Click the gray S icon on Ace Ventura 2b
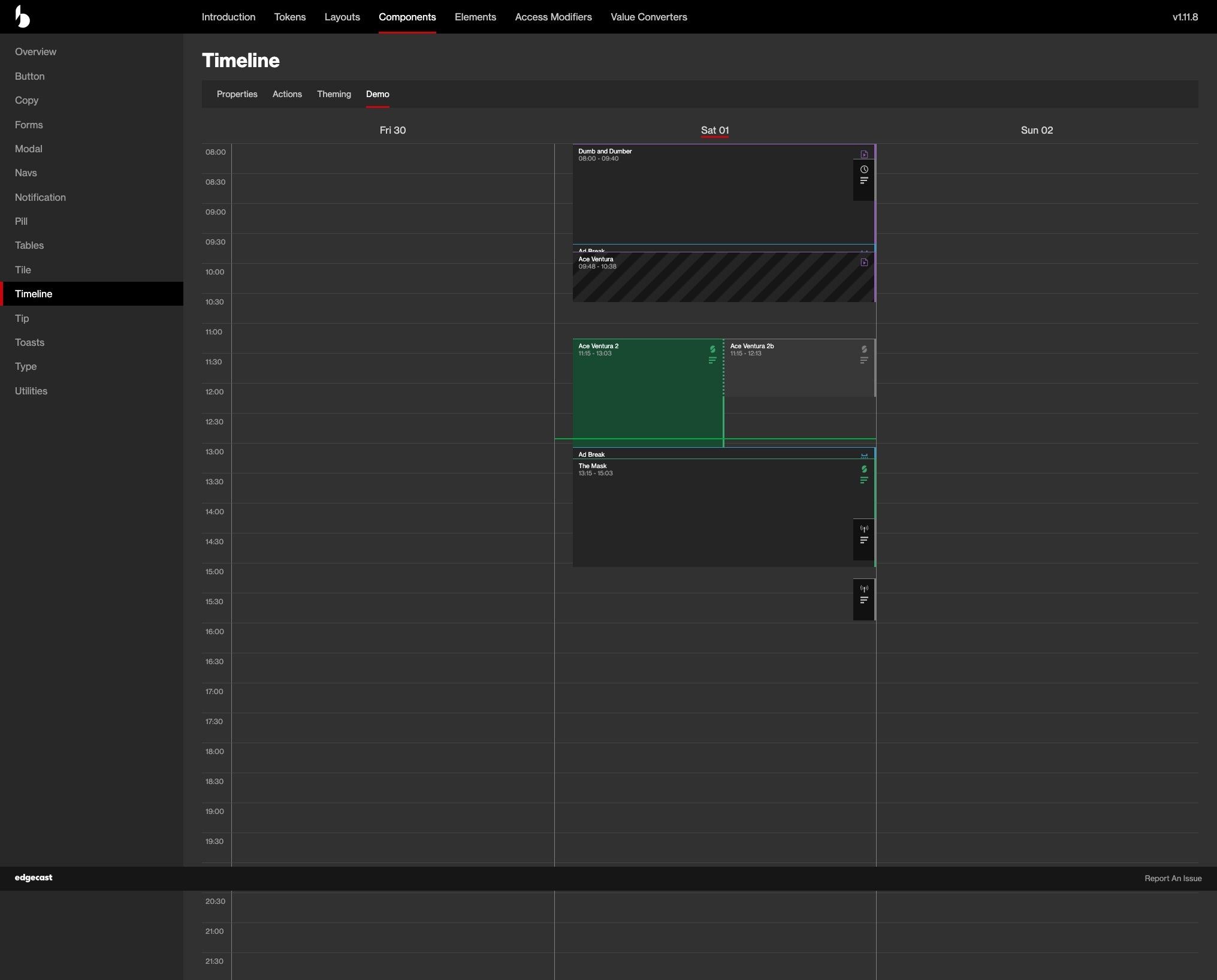The height and width of the screenshot is (980, 1217). click(864, 349)
